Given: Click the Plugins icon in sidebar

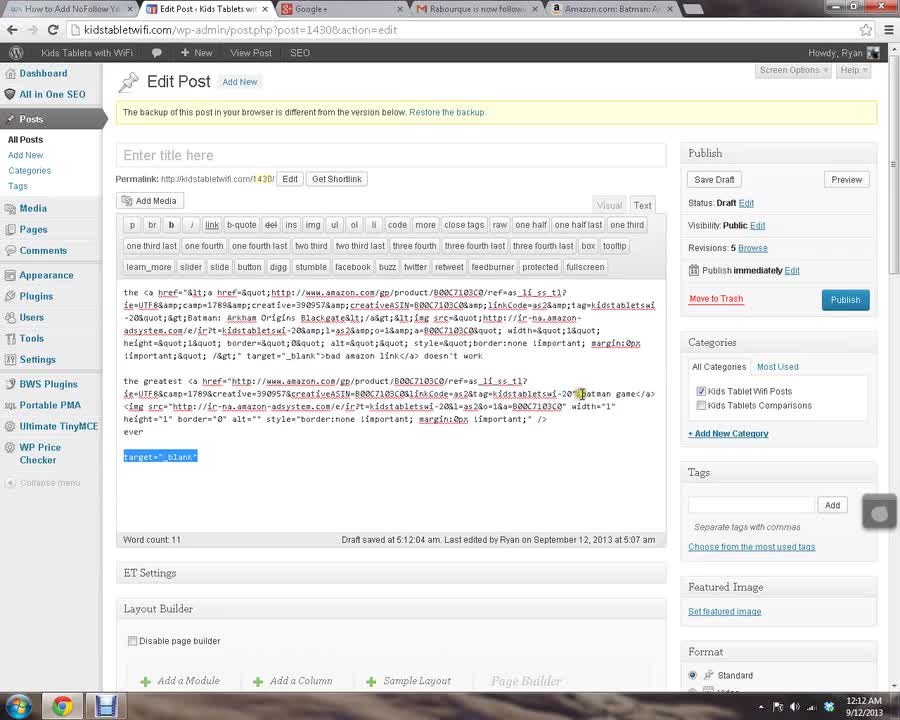Looking at the screenshot, I should click(10, 296).
